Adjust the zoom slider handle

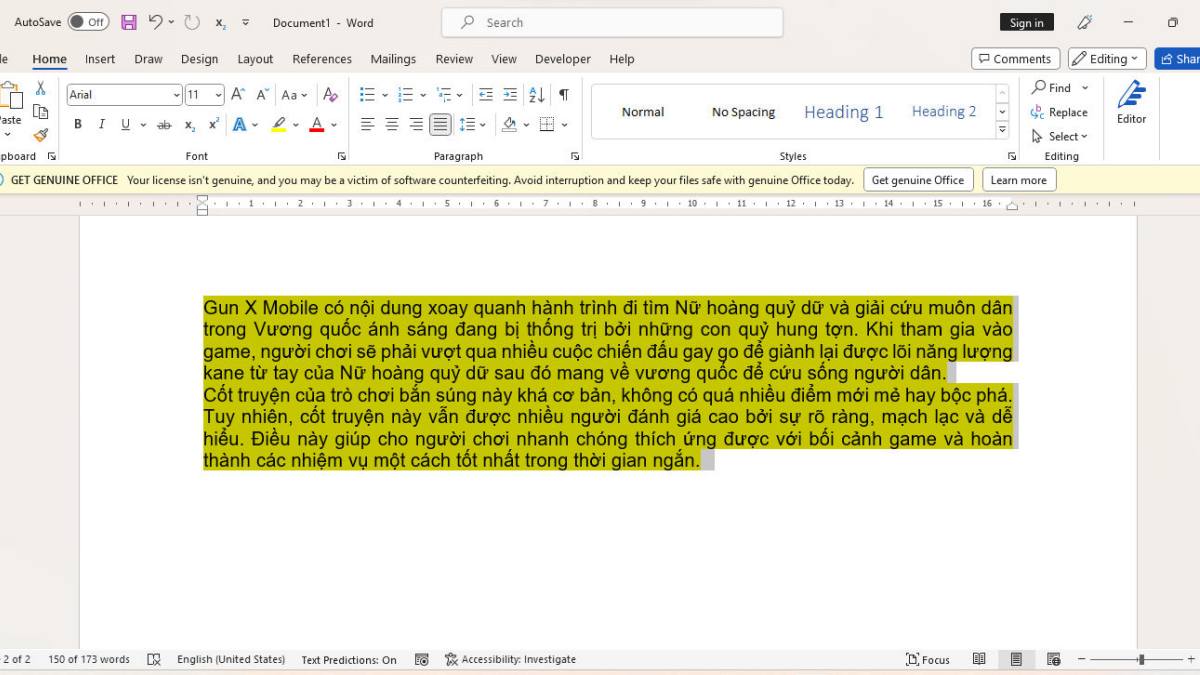(x=1141, y=660)
